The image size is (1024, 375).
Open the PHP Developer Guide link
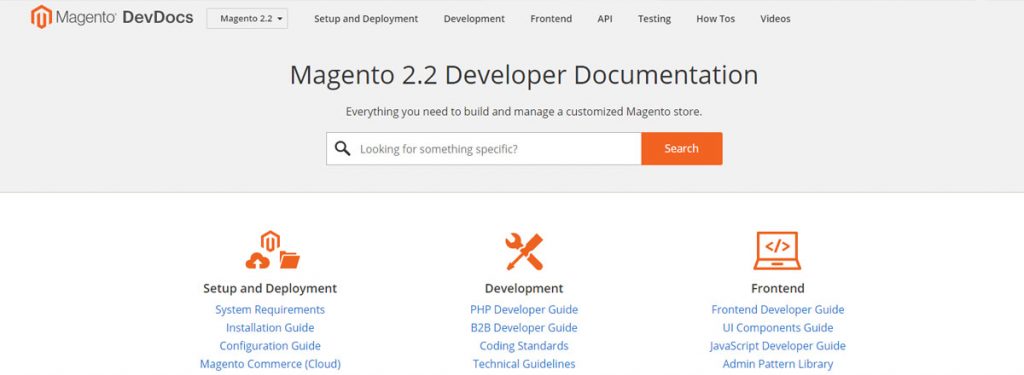pos(524,310)
